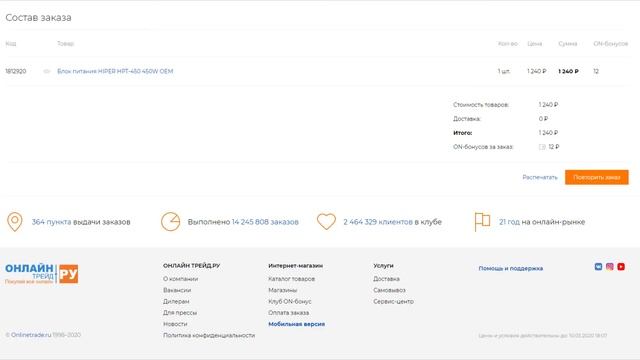Click the Стоимость товаров label

tap(481, 105)
